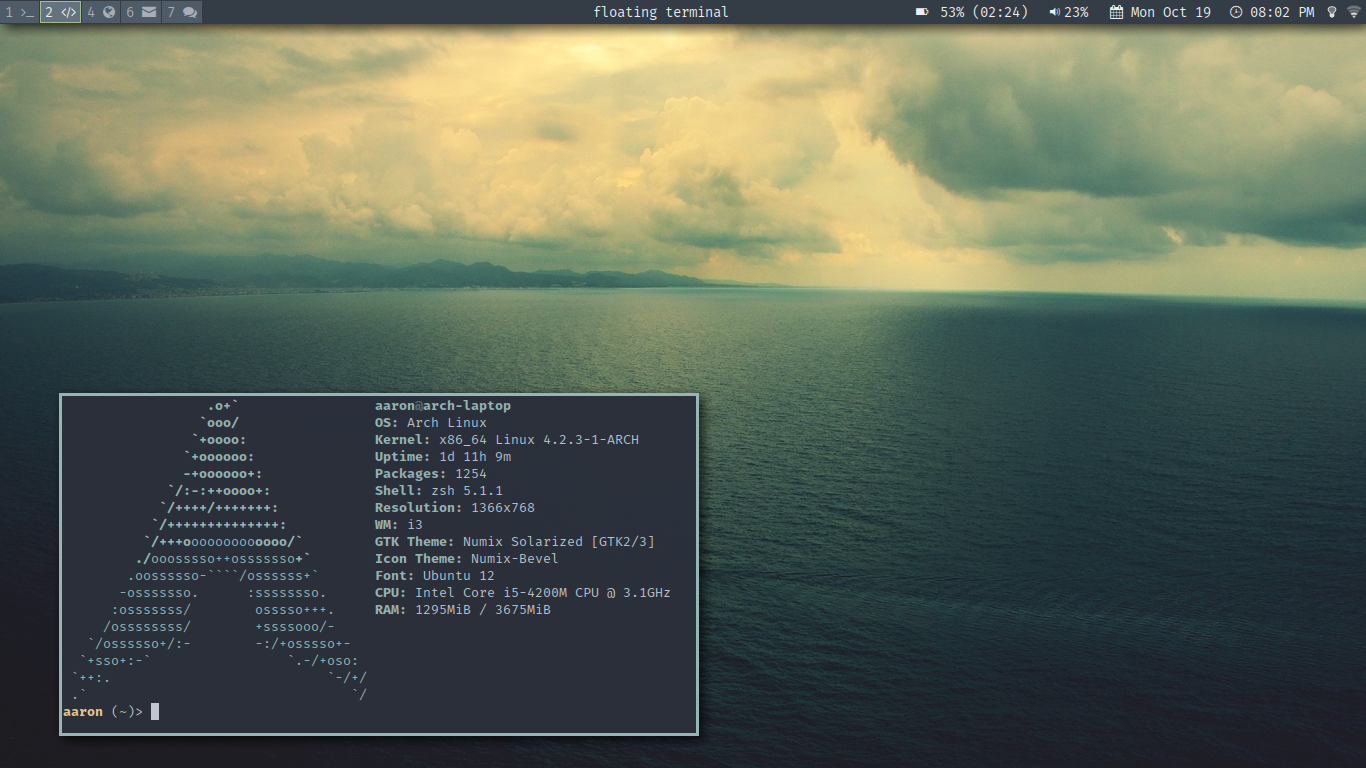Click time "08:02 PM"
This screenshot has width=1366, height=768.
(1282, 12)
